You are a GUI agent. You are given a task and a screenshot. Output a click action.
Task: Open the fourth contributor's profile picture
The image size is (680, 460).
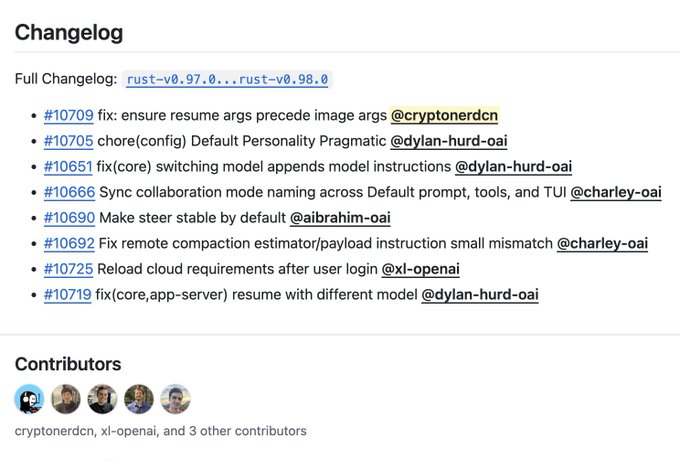pos(139,399)
